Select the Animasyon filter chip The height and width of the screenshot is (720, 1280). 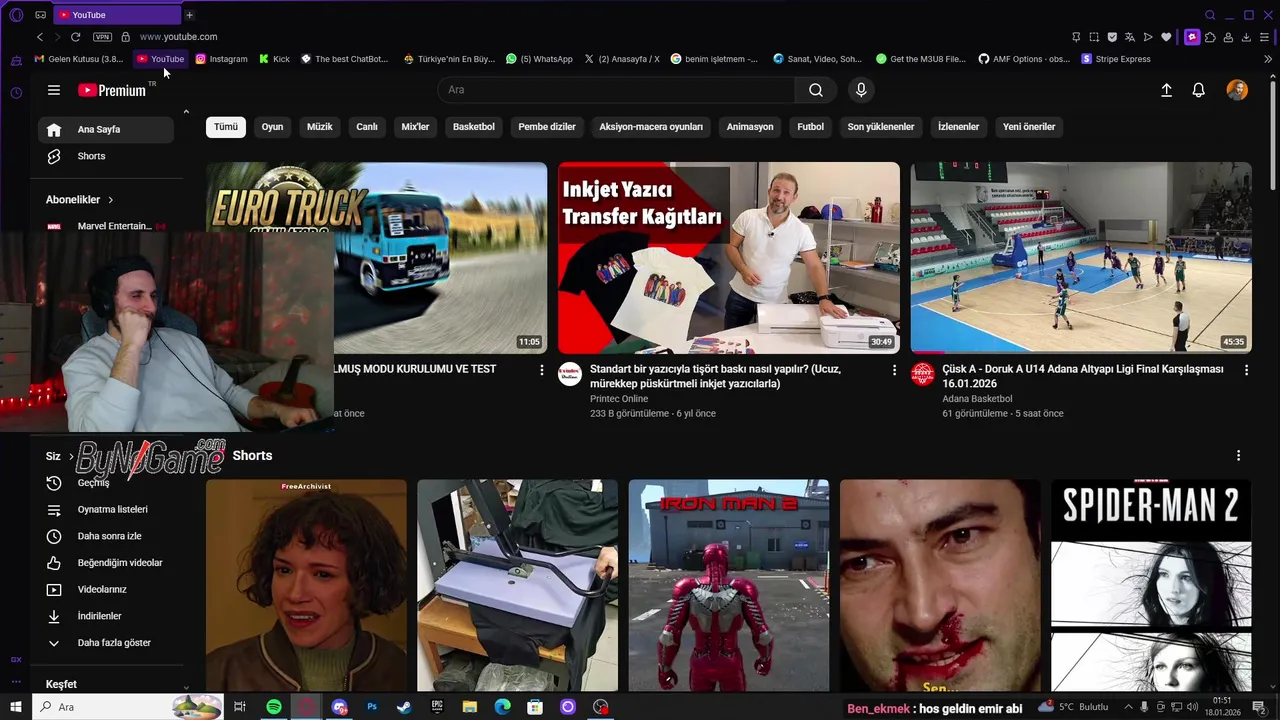click(x=750, y=127)
